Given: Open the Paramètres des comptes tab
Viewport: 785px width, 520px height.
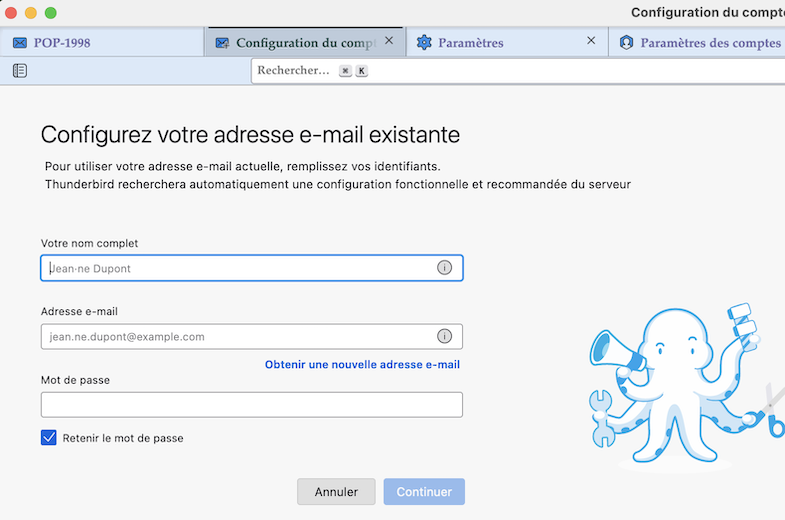Looking at the screenshot, I should (x=700, y=43).
